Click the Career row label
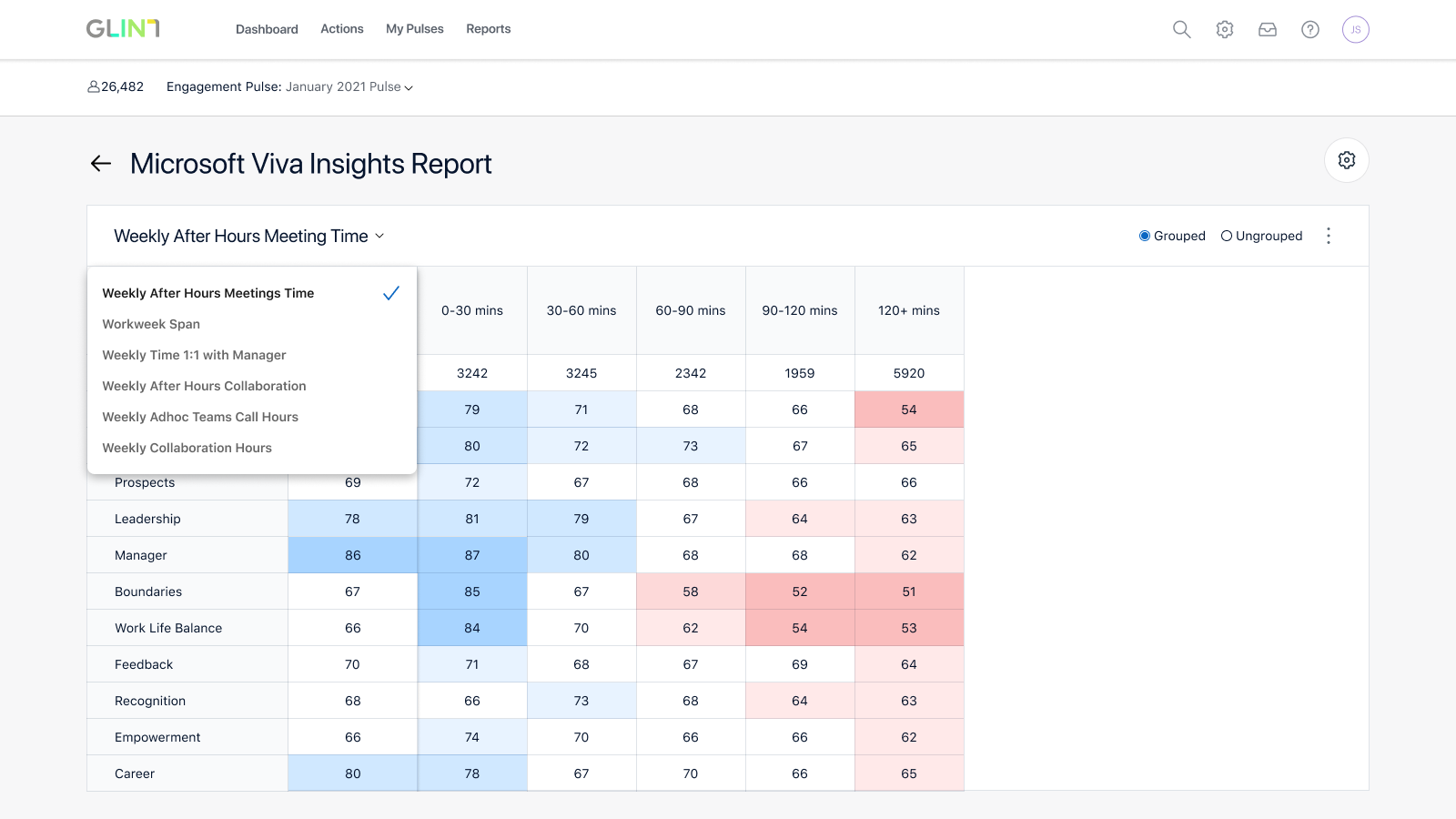 (x=135, y=773)
